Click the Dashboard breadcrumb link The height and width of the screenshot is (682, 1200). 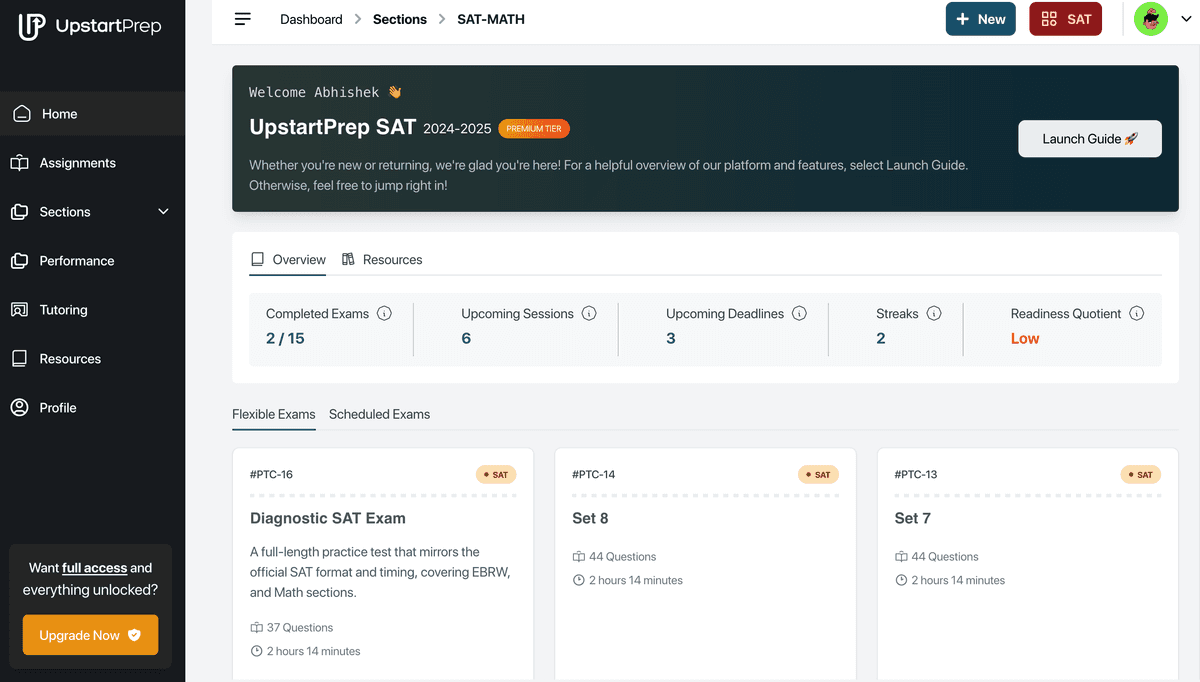(x=311, y=19)
